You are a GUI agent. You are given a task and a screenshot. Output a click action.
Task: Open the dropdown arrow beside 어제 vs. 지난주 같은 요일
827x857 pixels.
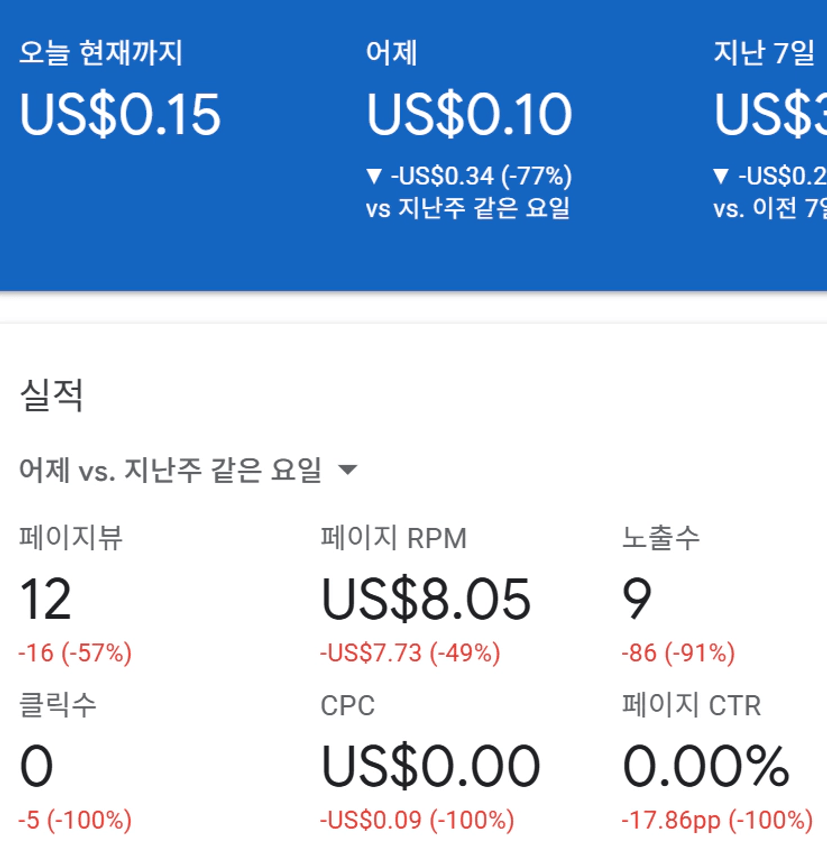[348, 470]
